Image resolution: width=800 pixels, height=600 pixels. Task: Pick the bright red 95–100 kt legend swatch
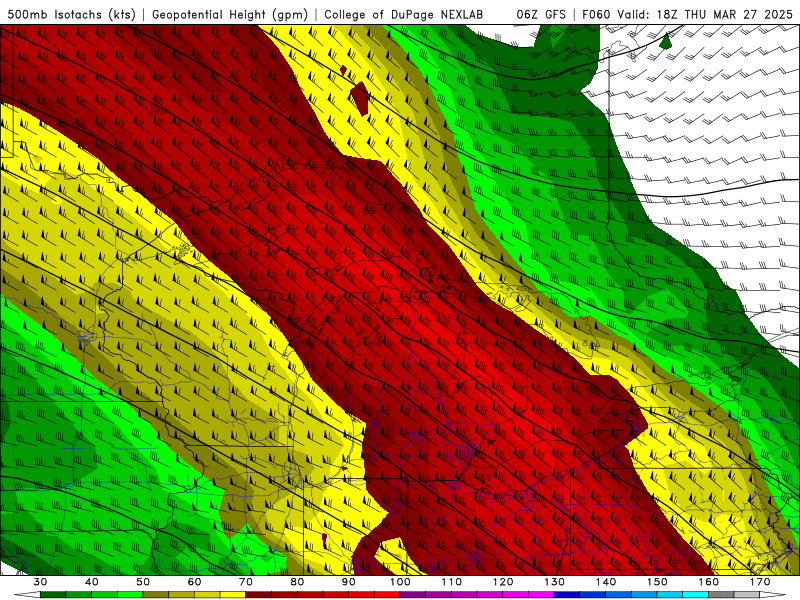[x=387, y=595]
